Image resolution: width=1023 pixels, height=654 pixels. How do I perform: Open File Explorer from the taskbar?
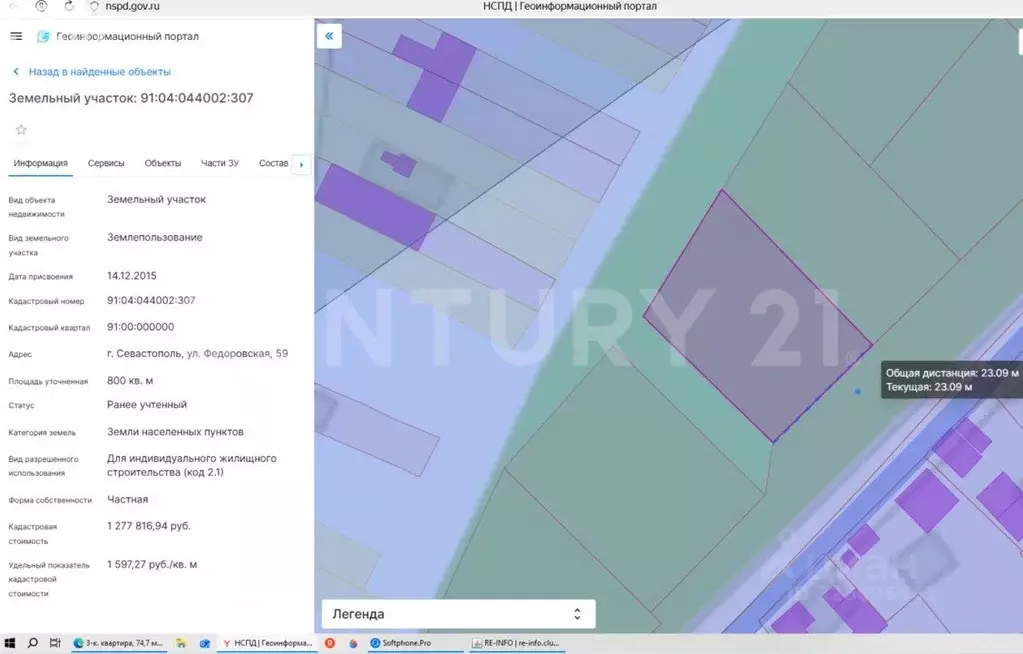(x=181, y=643)
